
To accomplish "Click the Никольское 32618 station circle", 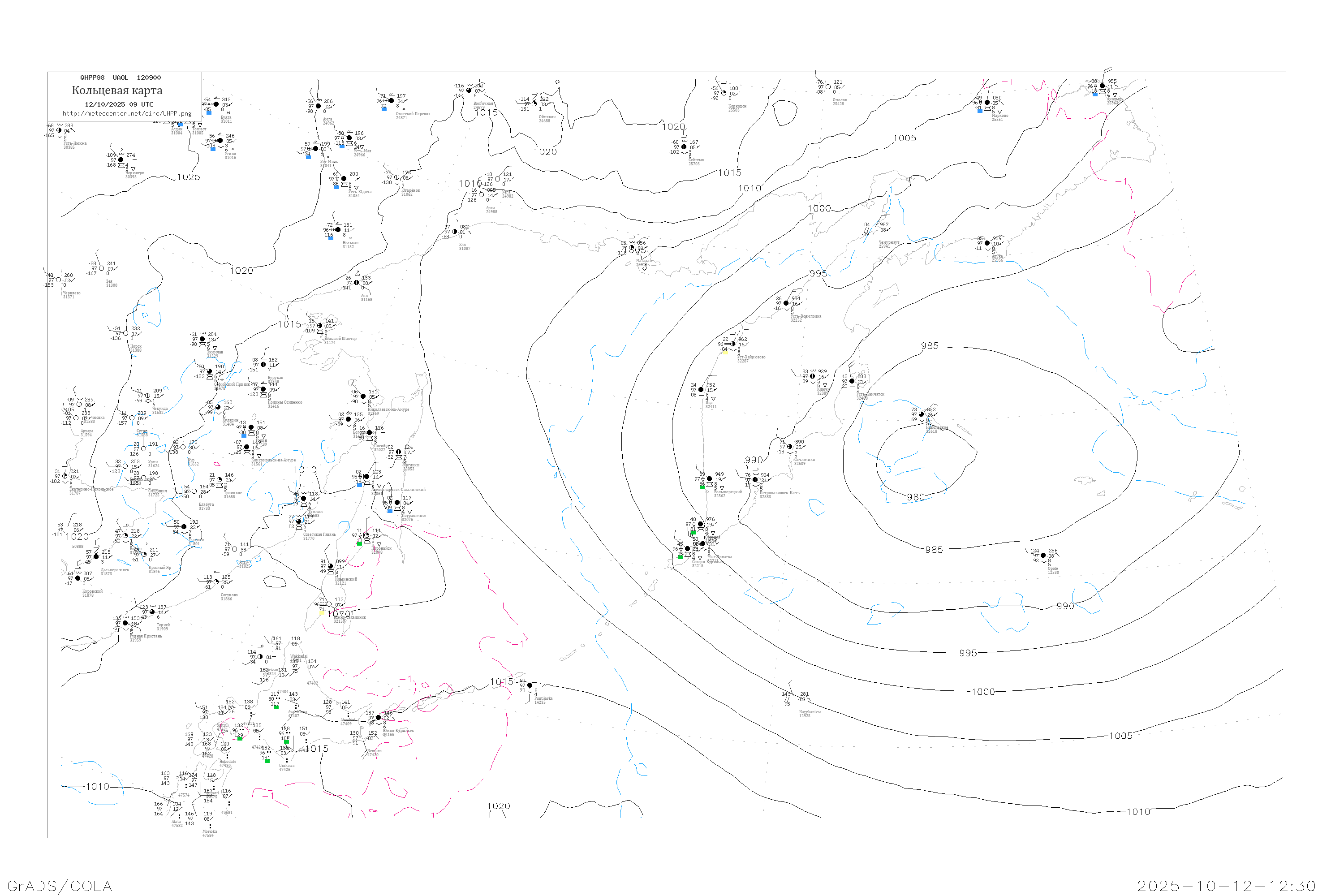I will 921,414.
